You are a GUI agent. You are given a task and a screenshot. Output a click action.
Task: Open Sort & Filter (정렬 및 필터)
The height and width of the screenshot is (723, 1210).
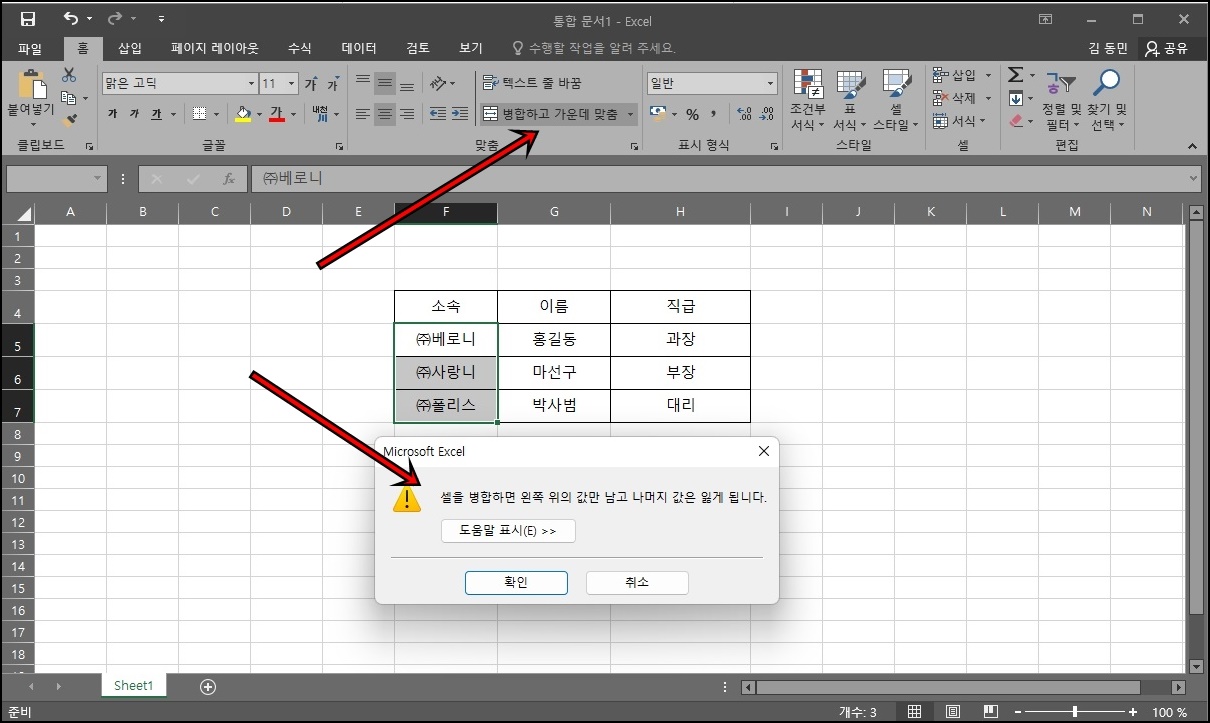coord(1061,100)
